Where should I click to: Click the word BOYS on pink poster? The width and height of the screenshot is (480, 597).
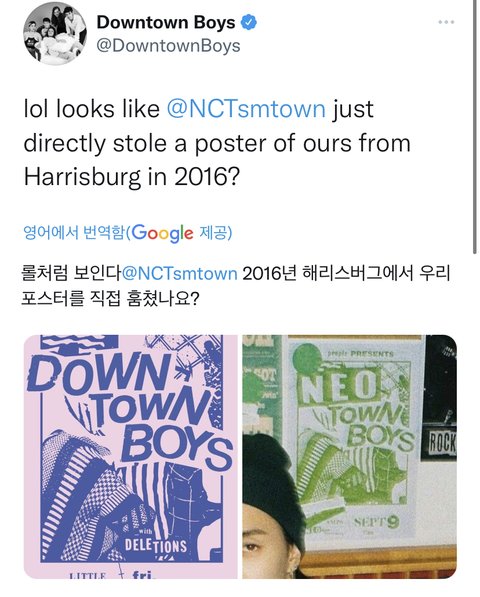[177, 448]
